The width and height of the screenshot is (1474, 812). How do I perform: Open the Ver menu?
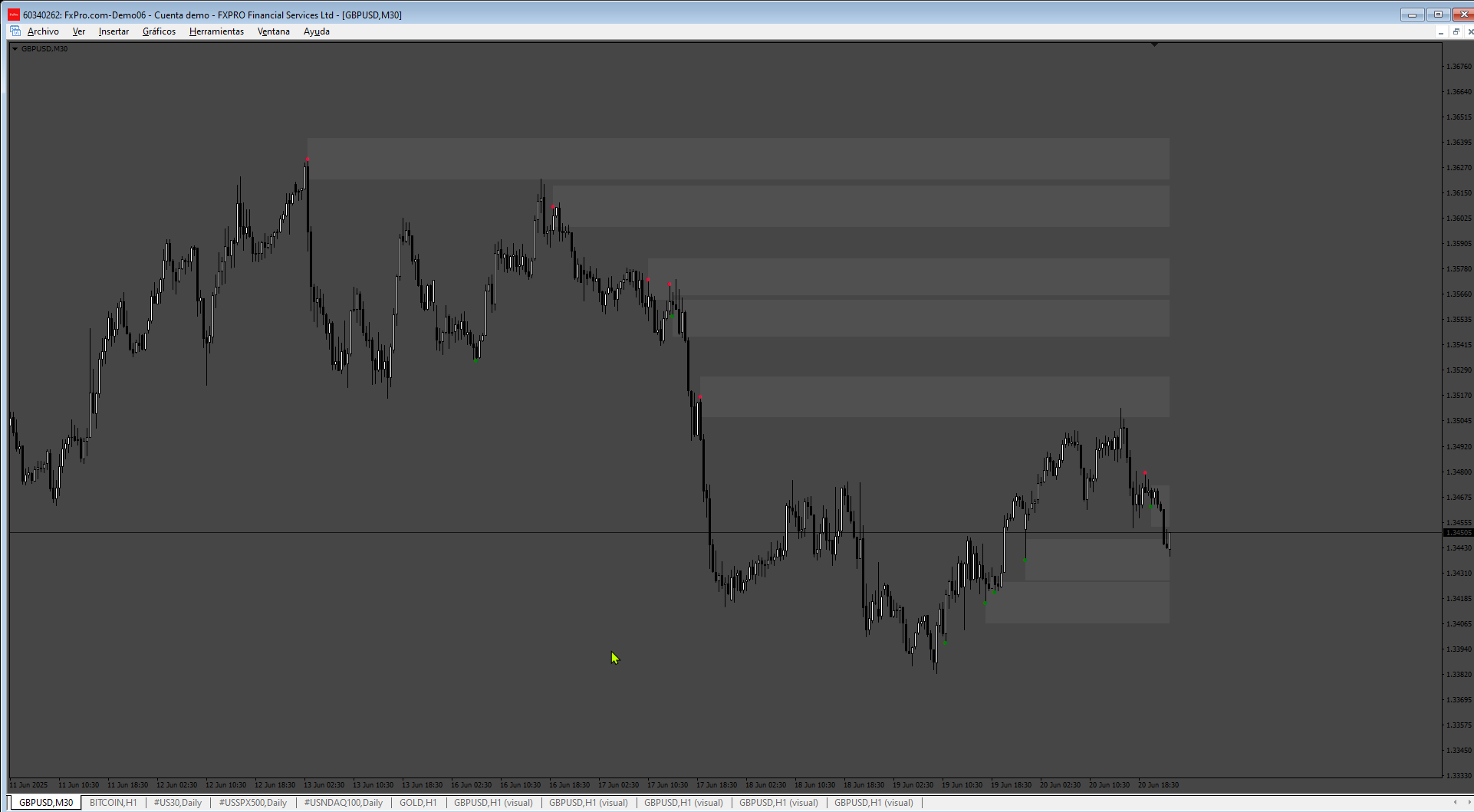point(79,31)
